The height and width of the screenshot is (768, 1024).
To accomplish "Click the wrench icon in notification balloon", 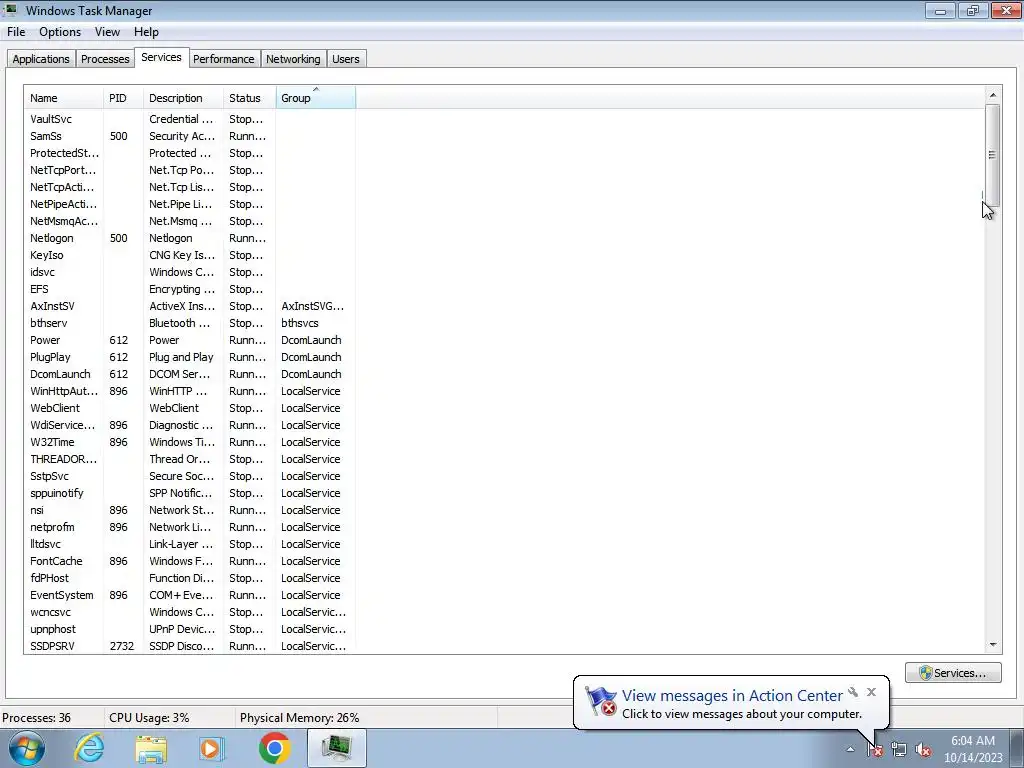I will pyautogui.click(x=853, y=692).
